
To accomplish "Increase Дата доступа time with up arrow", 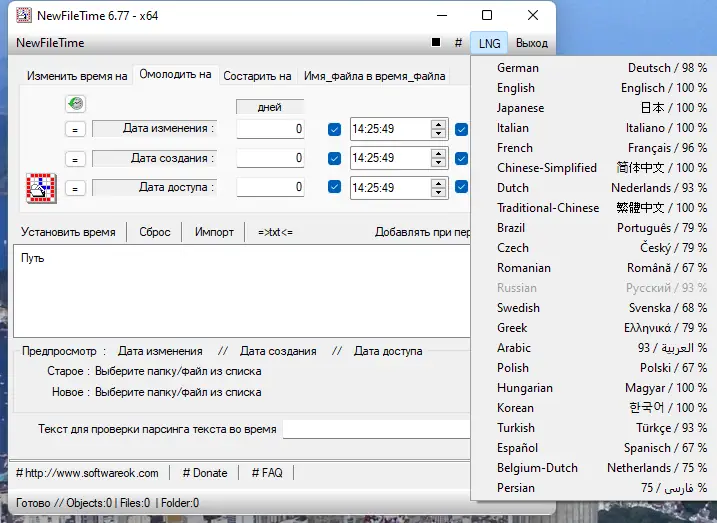I will click(439, 182).
